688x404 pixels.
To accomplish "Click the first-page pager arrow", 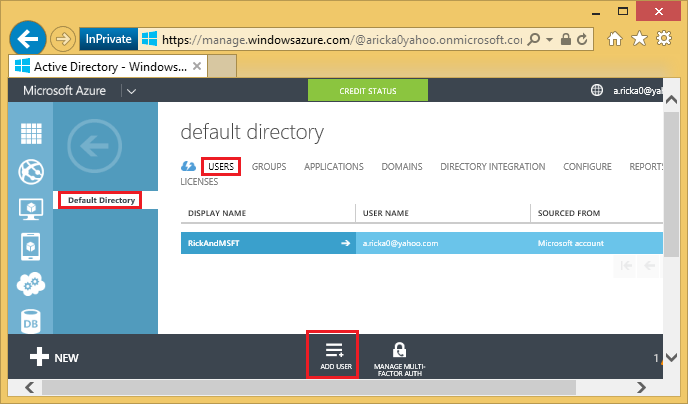I will [x=626, y=265].
